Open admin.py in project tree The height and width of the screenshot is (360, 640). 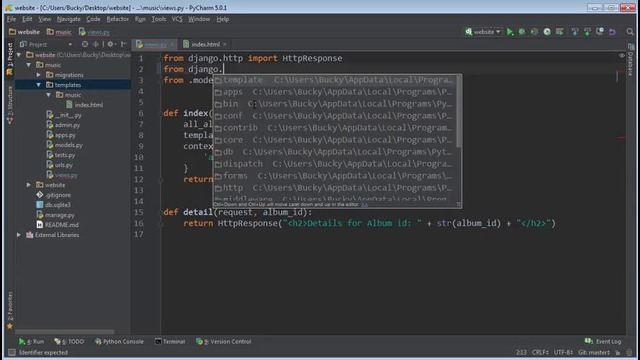(63, 125)
